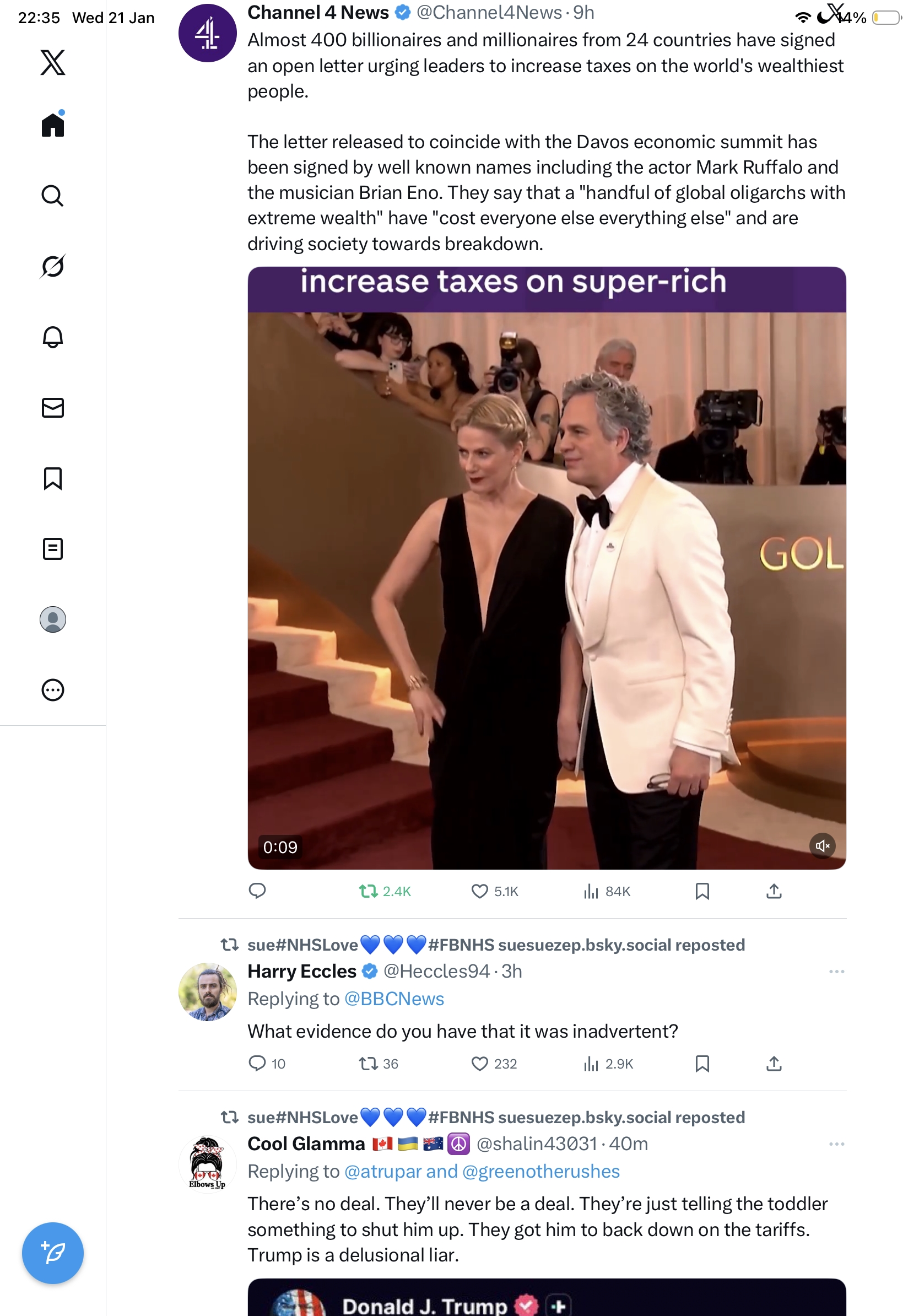Expand the More menu in sidebar

(x=53, y=689)
